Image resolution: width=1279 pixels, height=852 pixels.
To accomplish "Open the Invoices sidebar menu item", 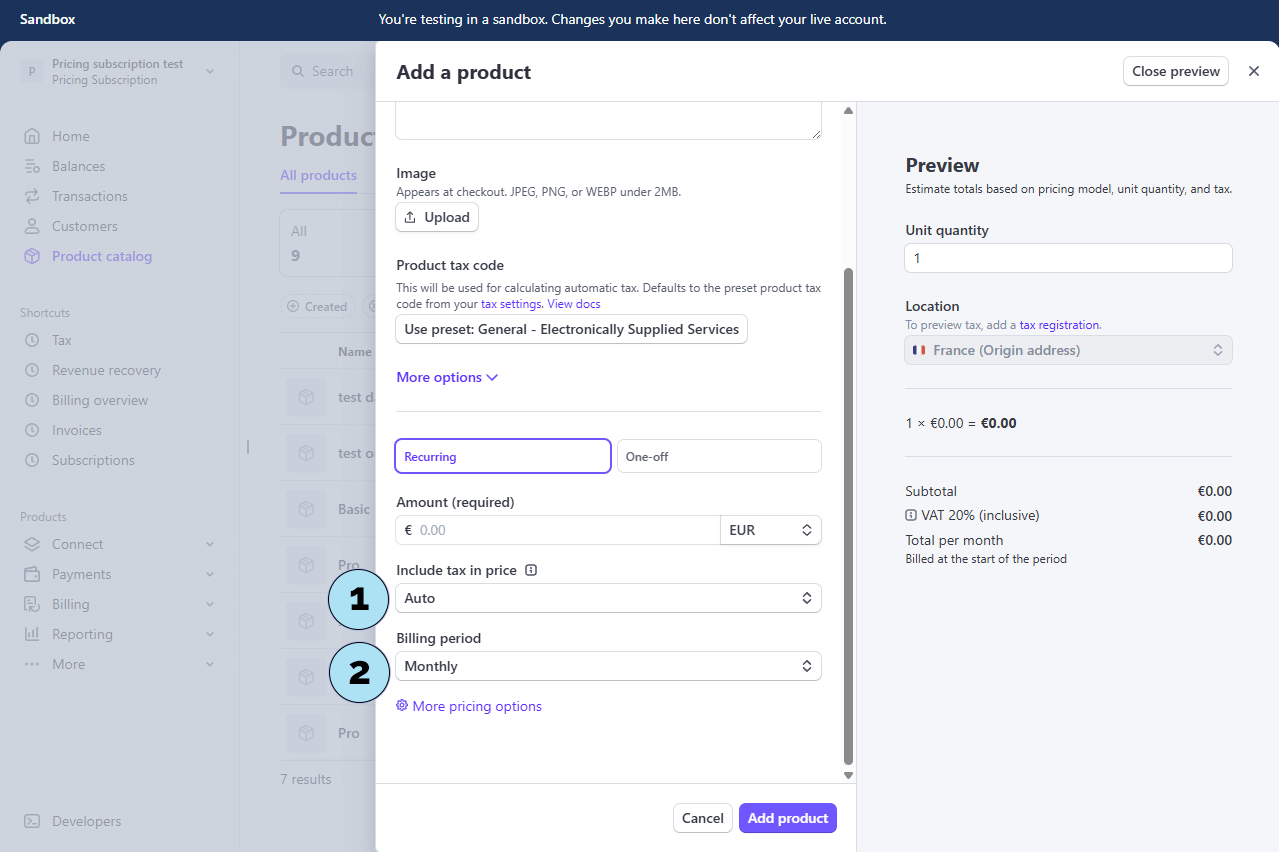I will point(77,430).
